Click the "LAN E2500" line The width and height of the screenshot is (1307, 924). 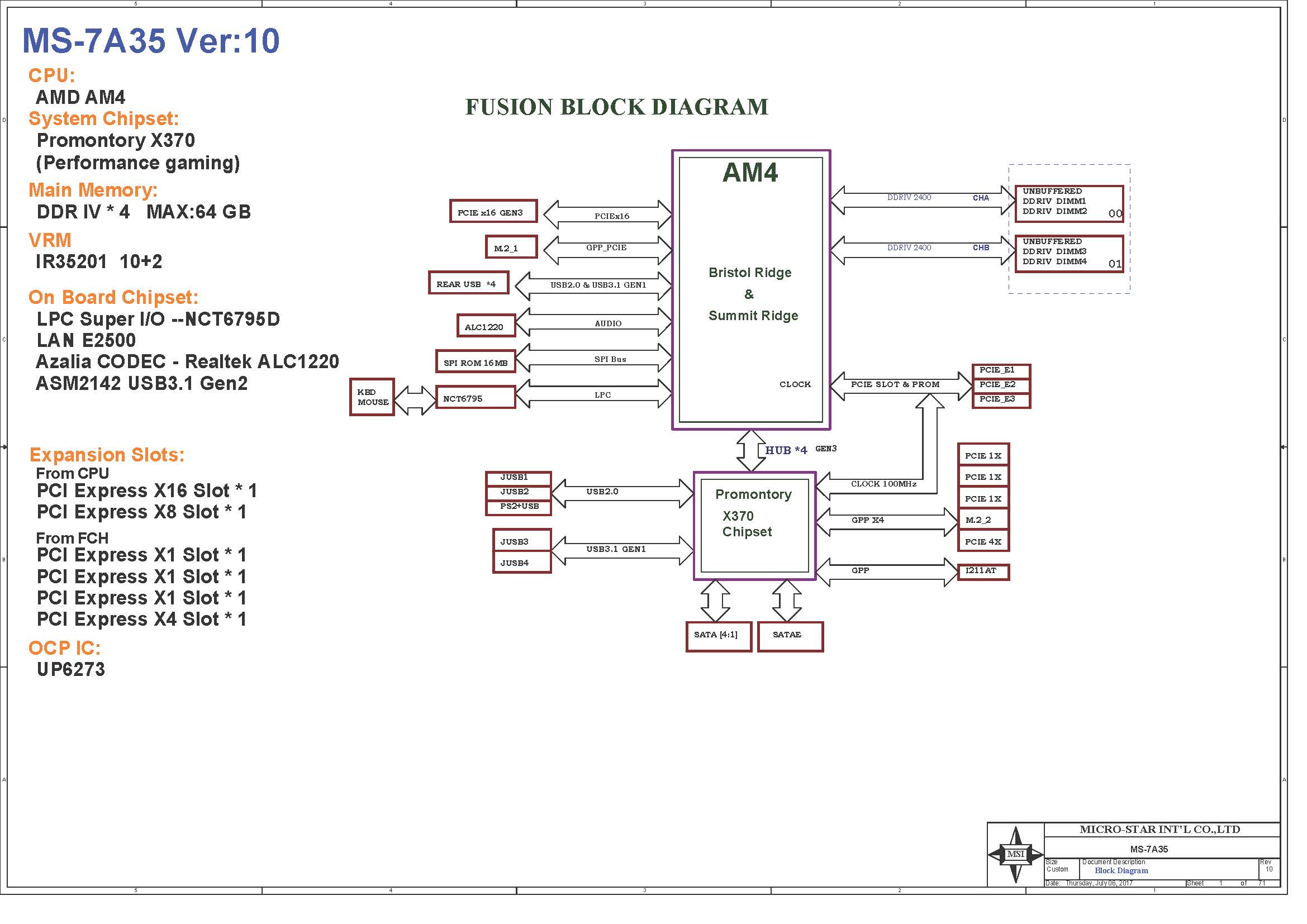coord(86,340)
